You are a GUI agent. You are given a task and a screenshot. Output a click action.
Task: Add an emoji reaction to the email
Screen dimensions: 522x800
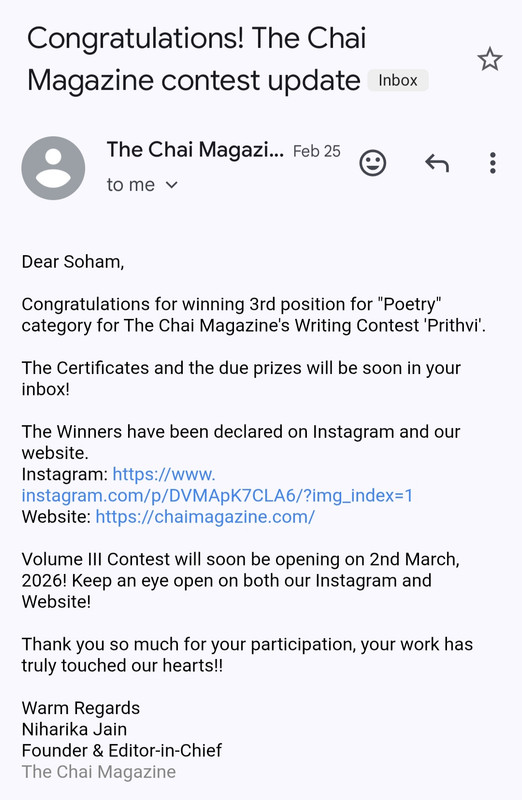[x=373, y=163]
